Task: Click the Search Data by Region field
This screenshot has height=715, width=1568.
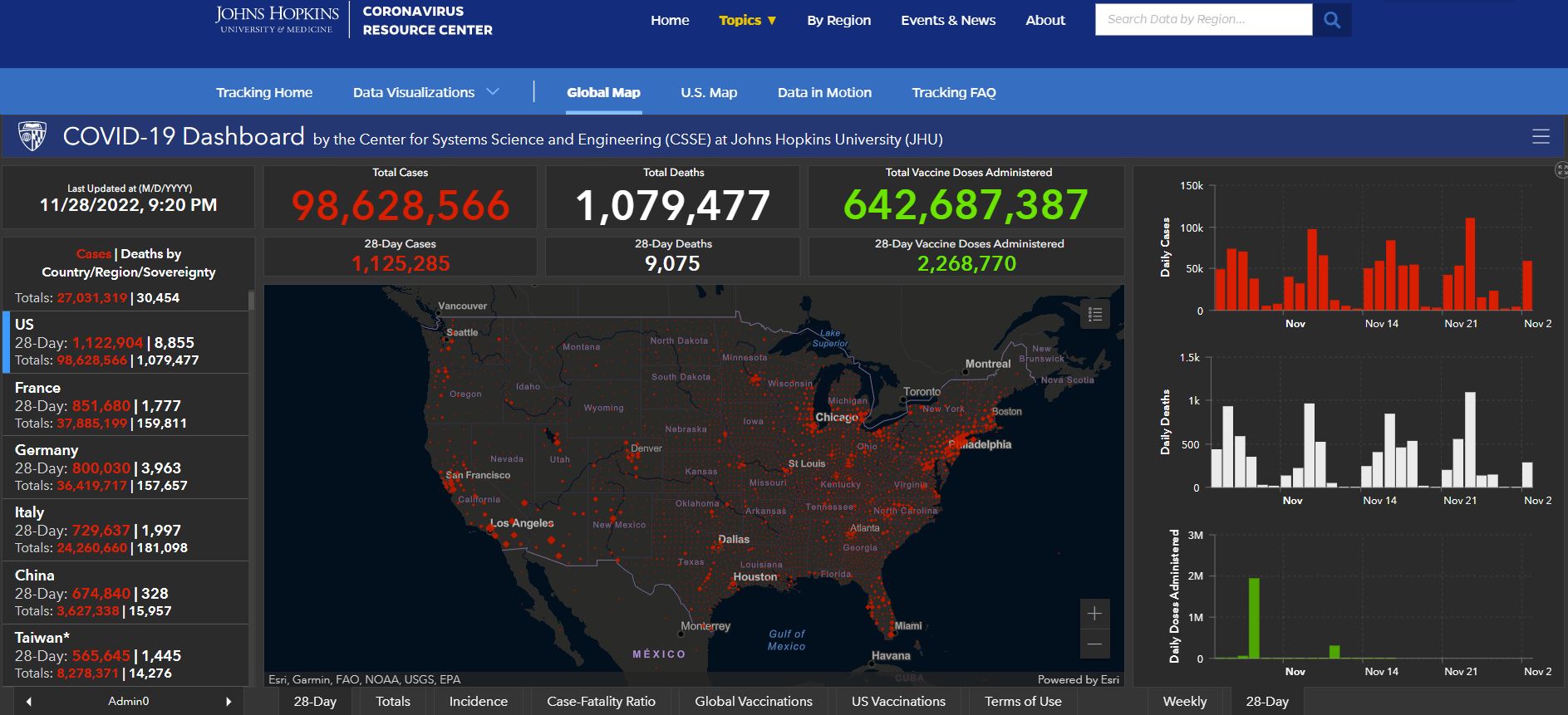Action: pyautogui.click(x=1203, y=20)
